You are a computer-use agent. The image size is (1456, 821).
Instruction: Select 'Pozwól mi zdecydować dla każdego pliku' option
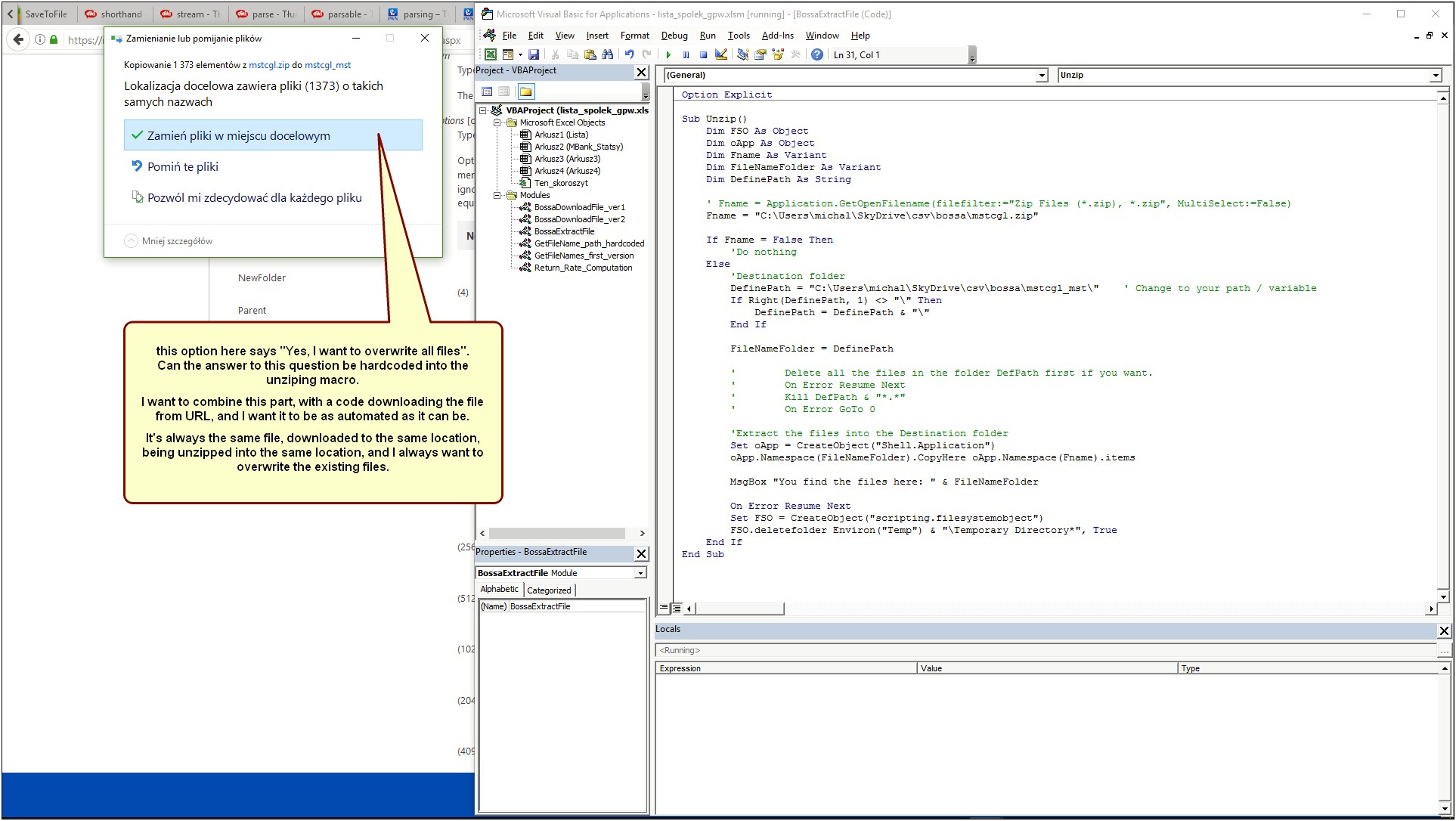coord(253,197)
